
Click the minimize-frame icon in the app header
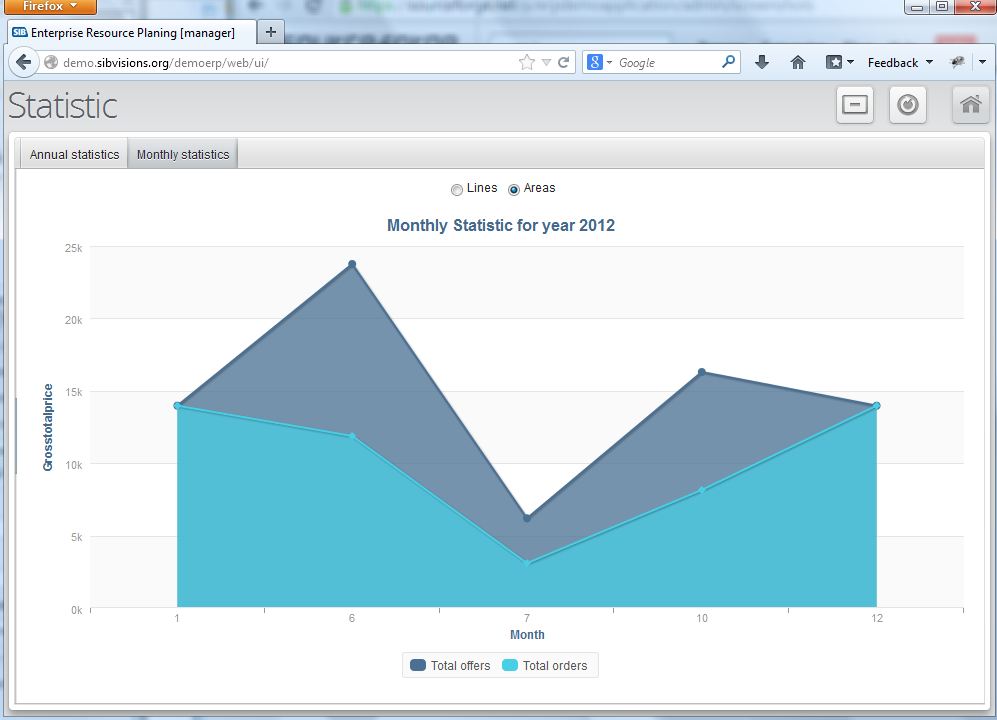tap(854, 104)
